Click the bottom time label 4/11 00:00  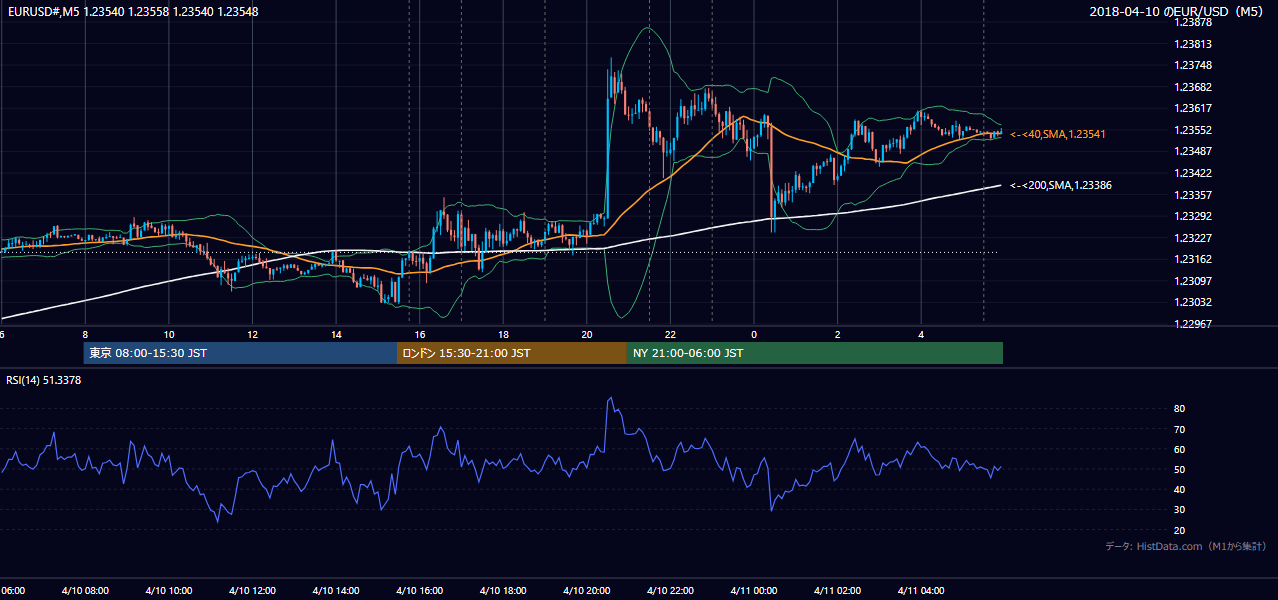pyautogui.click(x=753, y=591)
